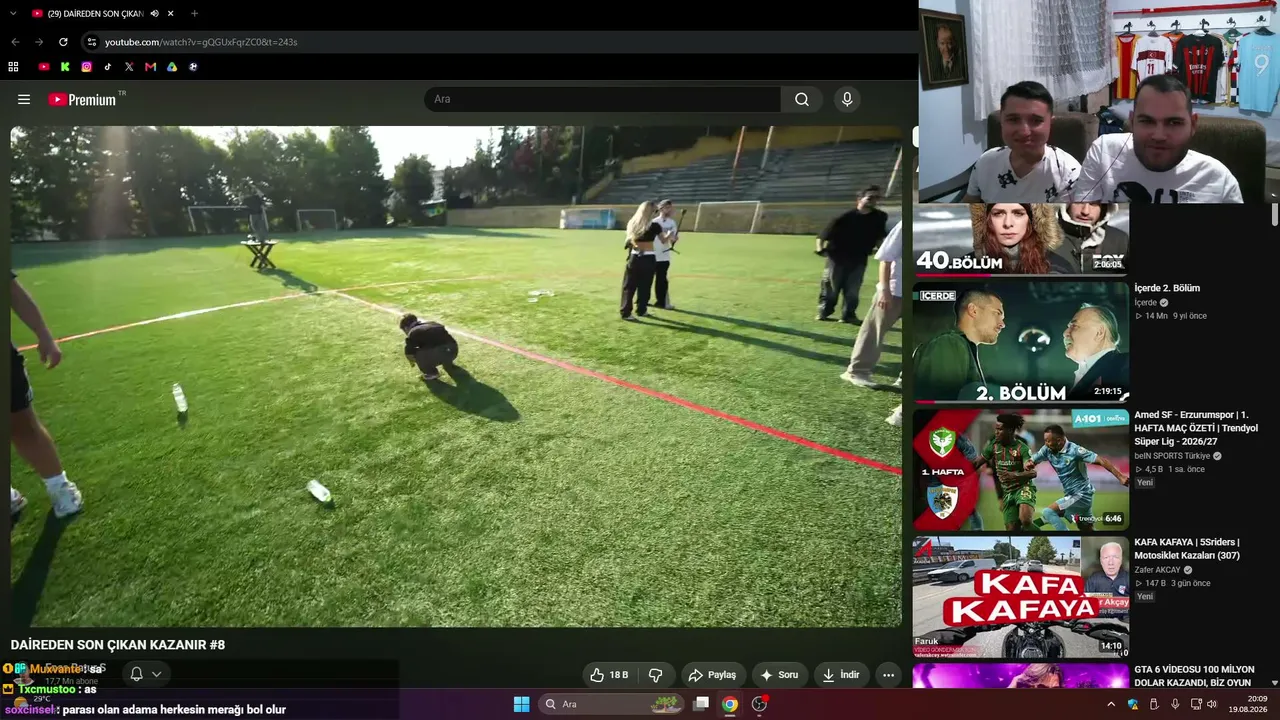The image size is (1280, 720).
Task: Click the İndir download button
Action: click(841, 675)
